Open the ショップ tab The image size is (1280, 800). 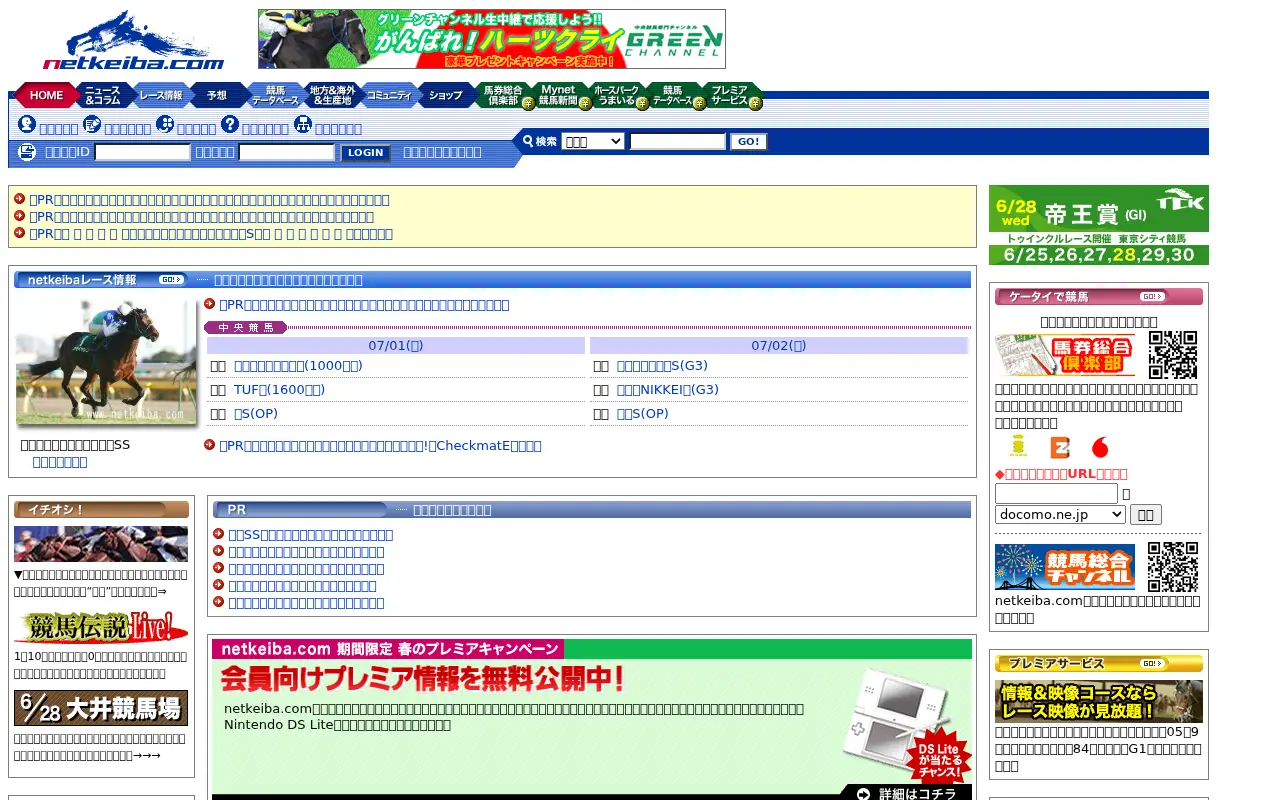click(446, 96)
